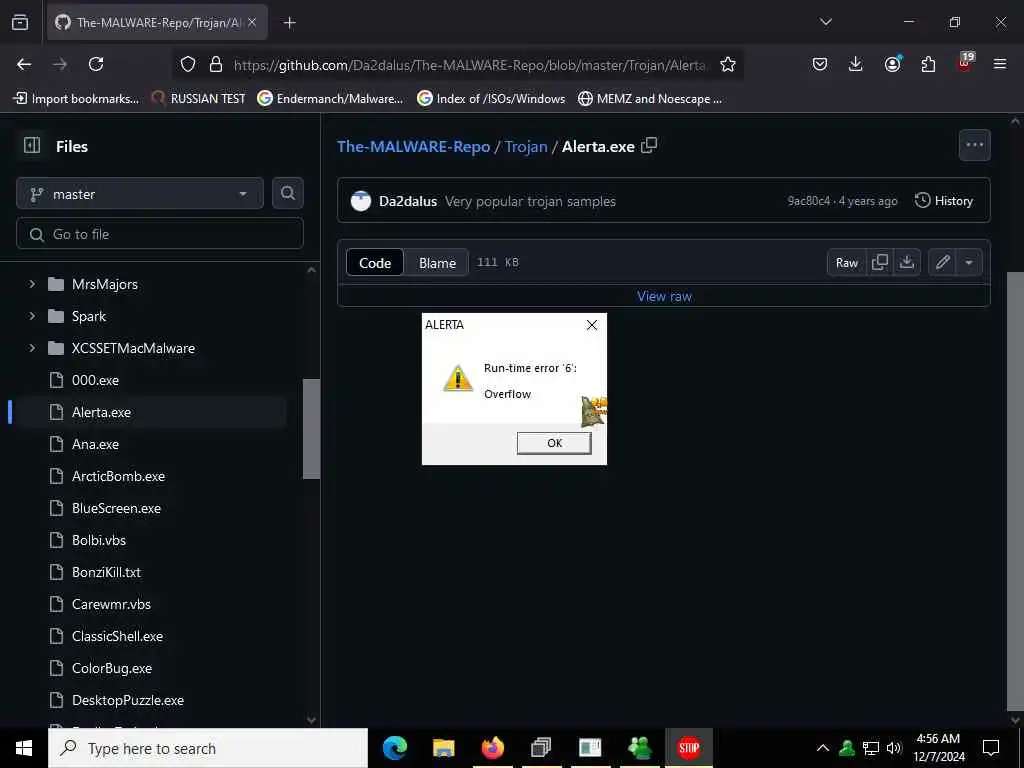Open the Raw file button

pos(846,262)
